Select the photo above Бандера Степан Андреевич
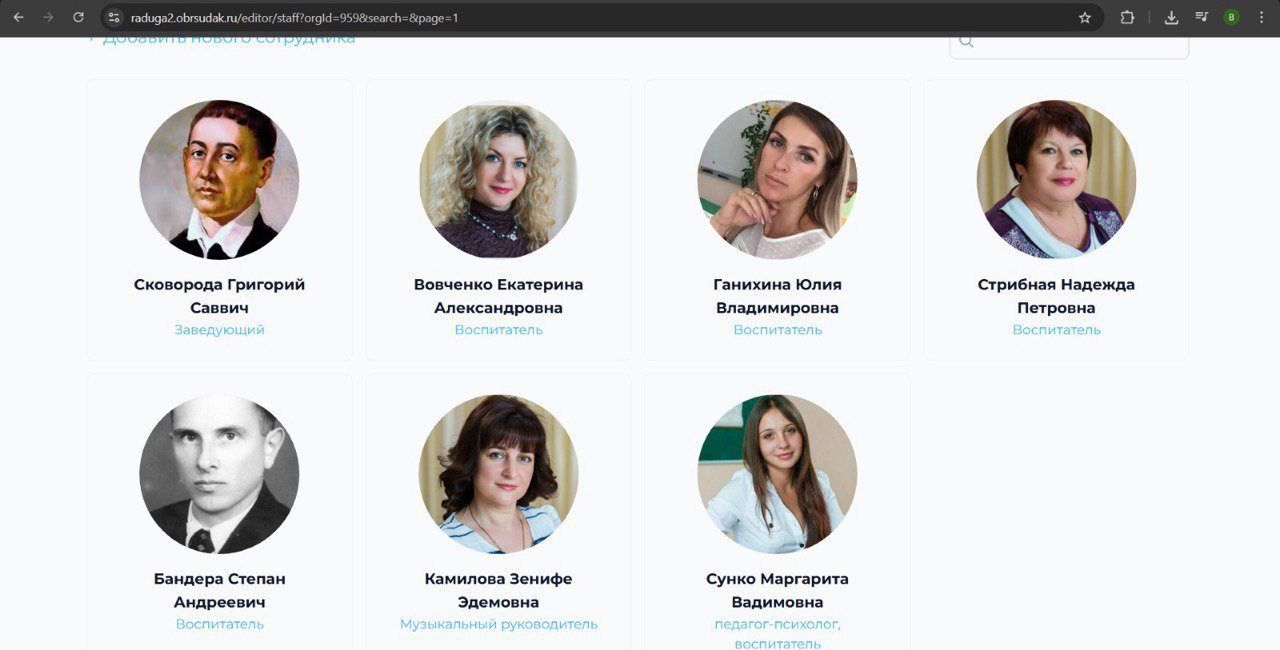Image resolution: width=1280 pixels, height=650 pixels. (x=219, y=474)
